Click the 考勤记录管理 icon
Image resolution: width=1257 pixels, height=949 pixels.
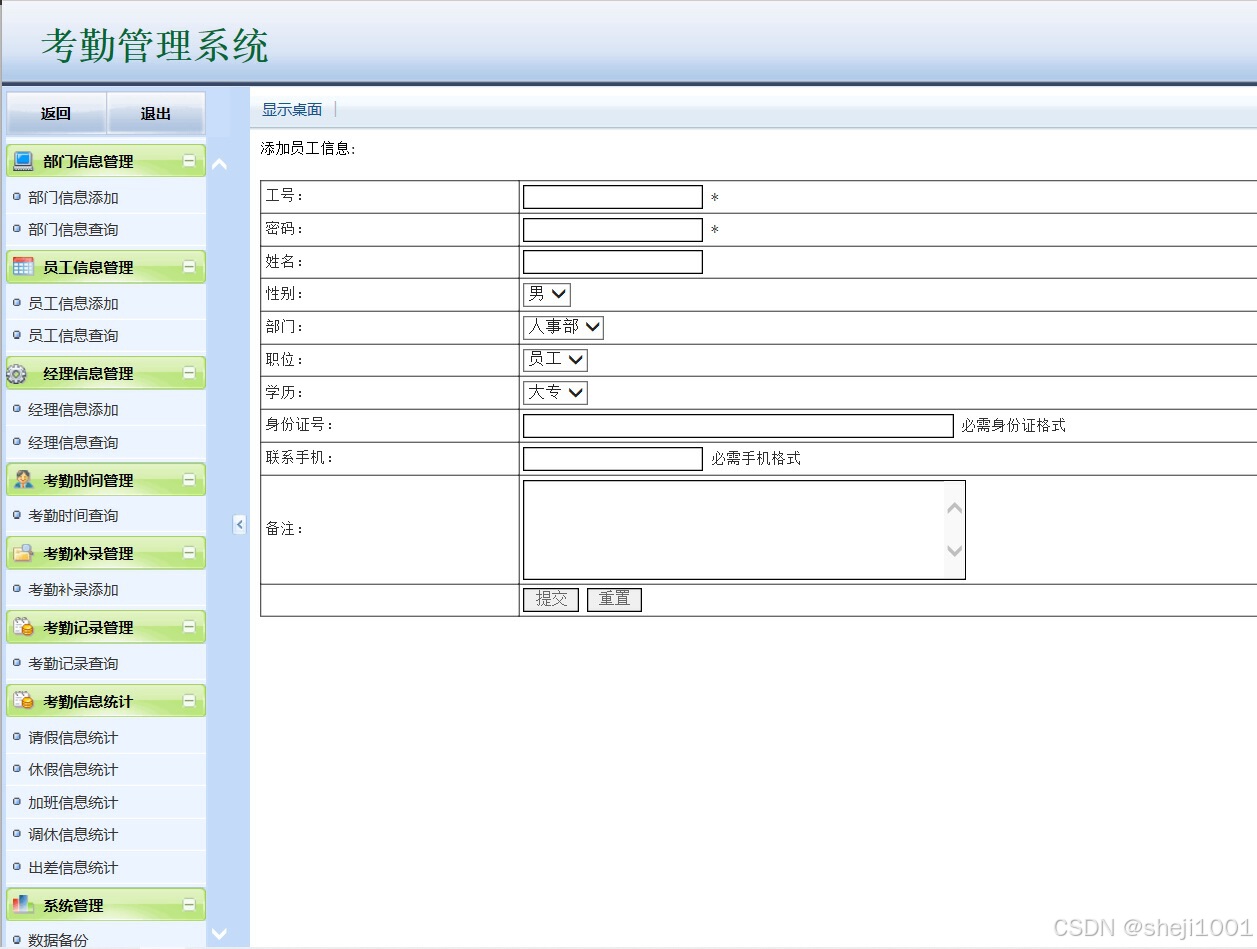click(23, 627)
